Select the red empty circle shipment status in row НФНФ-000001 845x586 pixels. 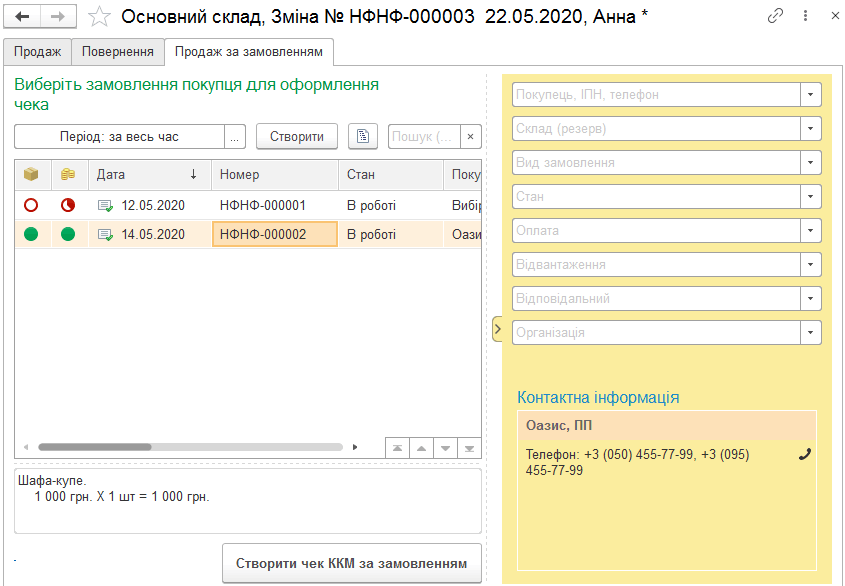click(x=31, y=205)
